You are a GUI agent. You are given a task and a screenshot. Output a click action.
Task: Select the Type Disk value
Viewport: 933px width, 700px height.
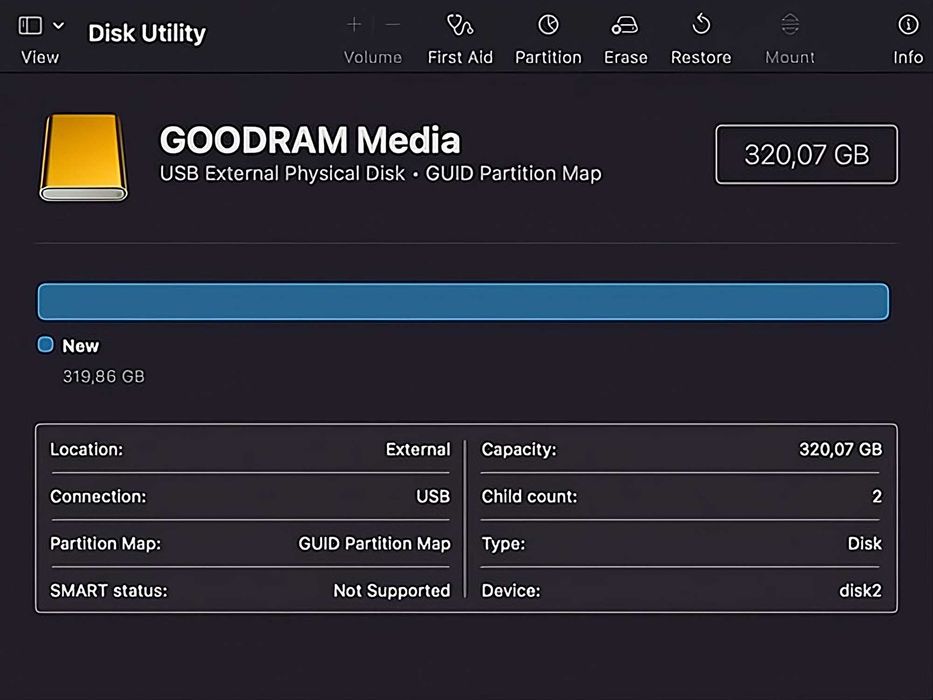point(865,543)
